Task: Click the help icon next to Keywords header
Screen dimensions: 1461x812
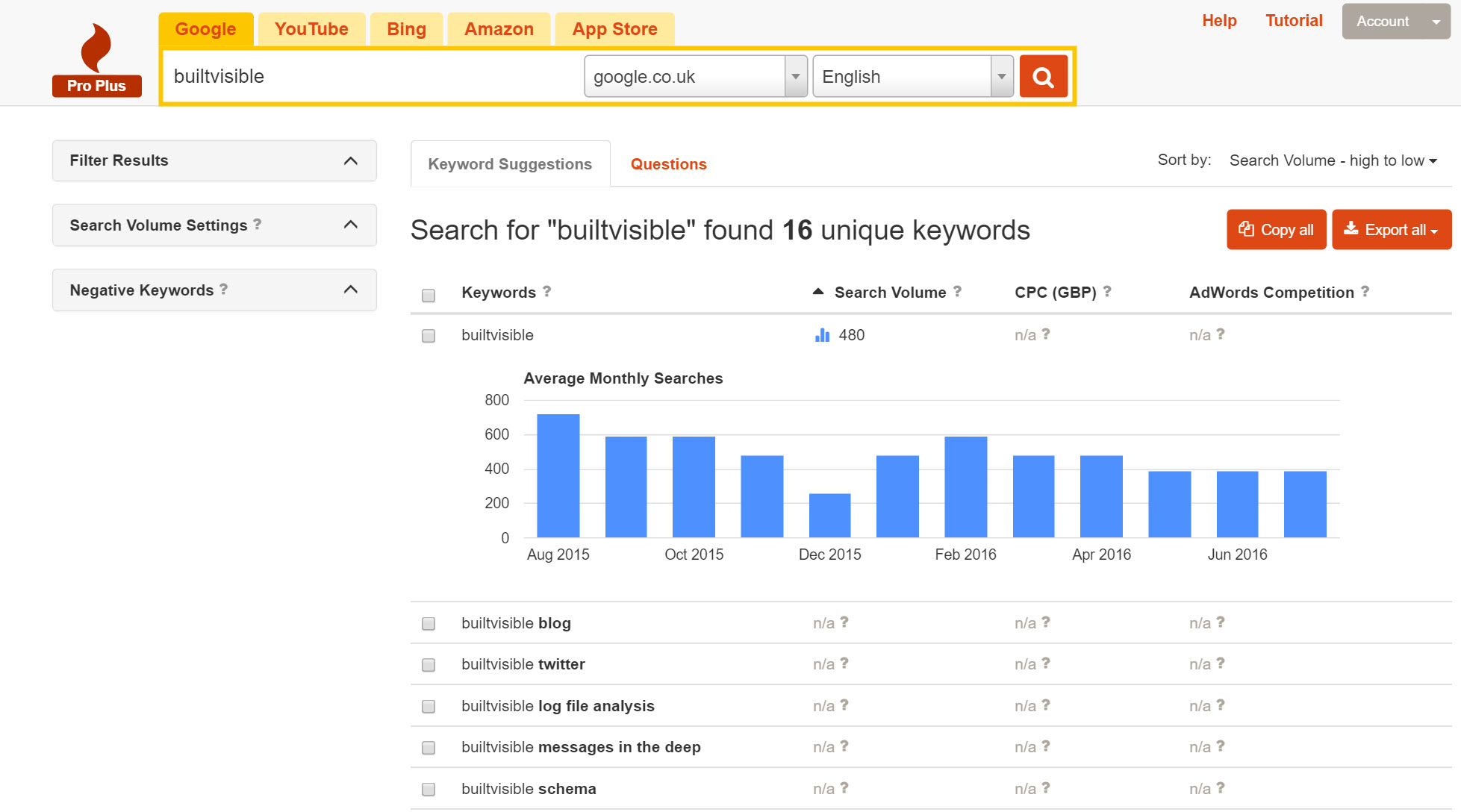Action: [547, 291]
